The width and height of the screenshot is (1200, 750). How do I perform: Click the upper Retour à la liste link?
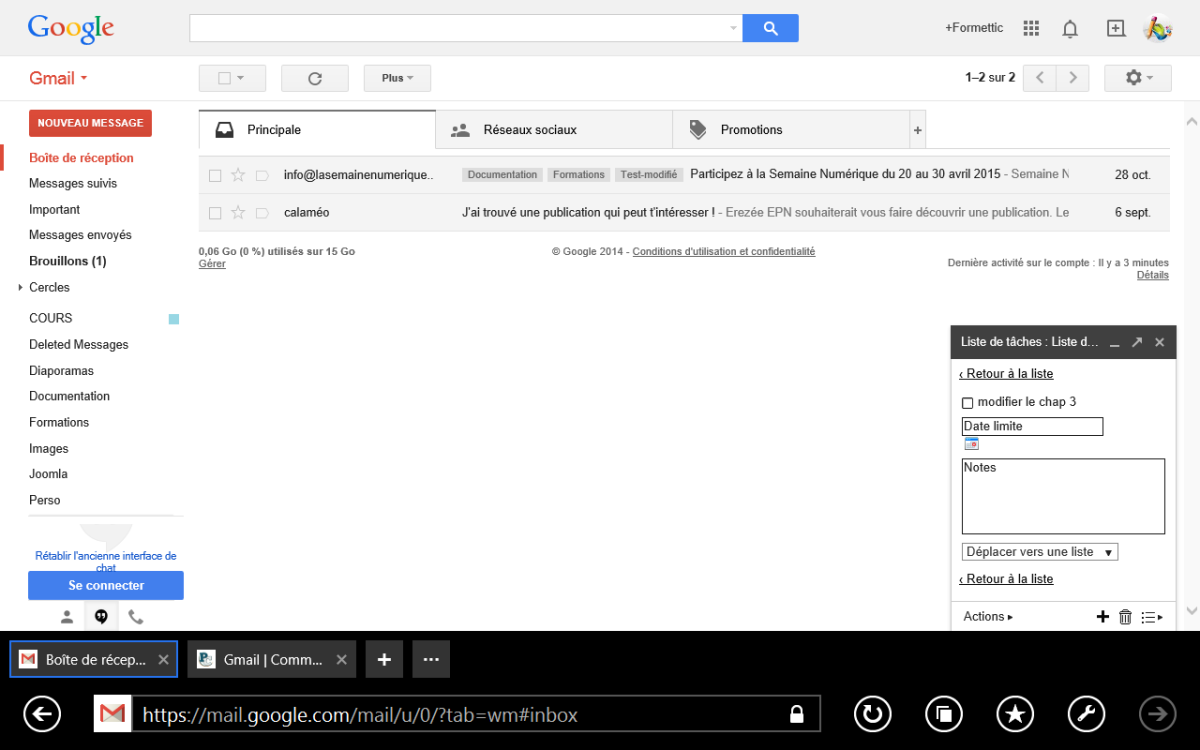click(1006, 374)
